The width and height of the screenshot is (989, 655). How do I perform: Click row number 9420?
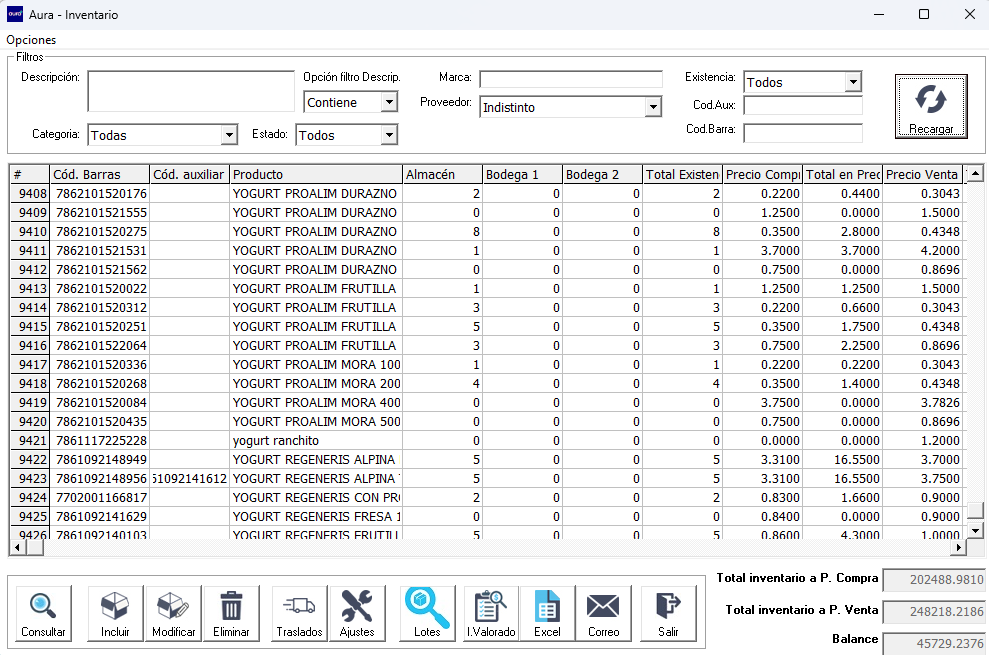(x=30, y=422)
